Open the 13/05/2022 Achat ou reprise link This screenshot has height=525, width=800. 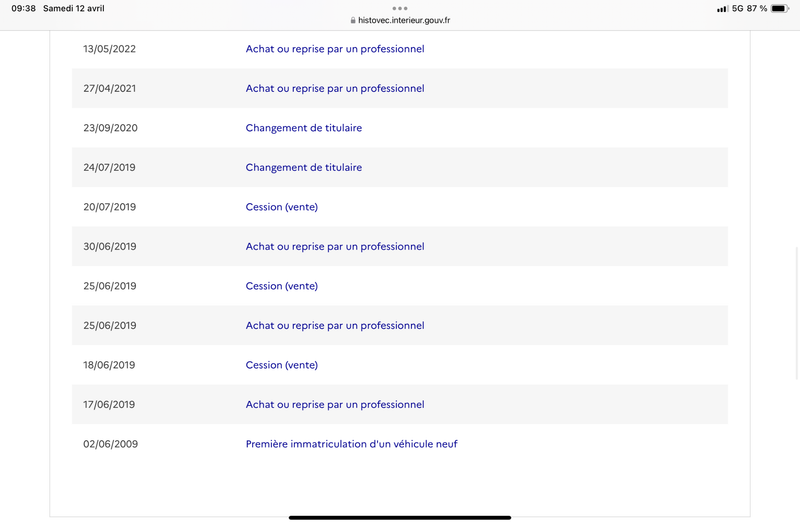point(335,49)
